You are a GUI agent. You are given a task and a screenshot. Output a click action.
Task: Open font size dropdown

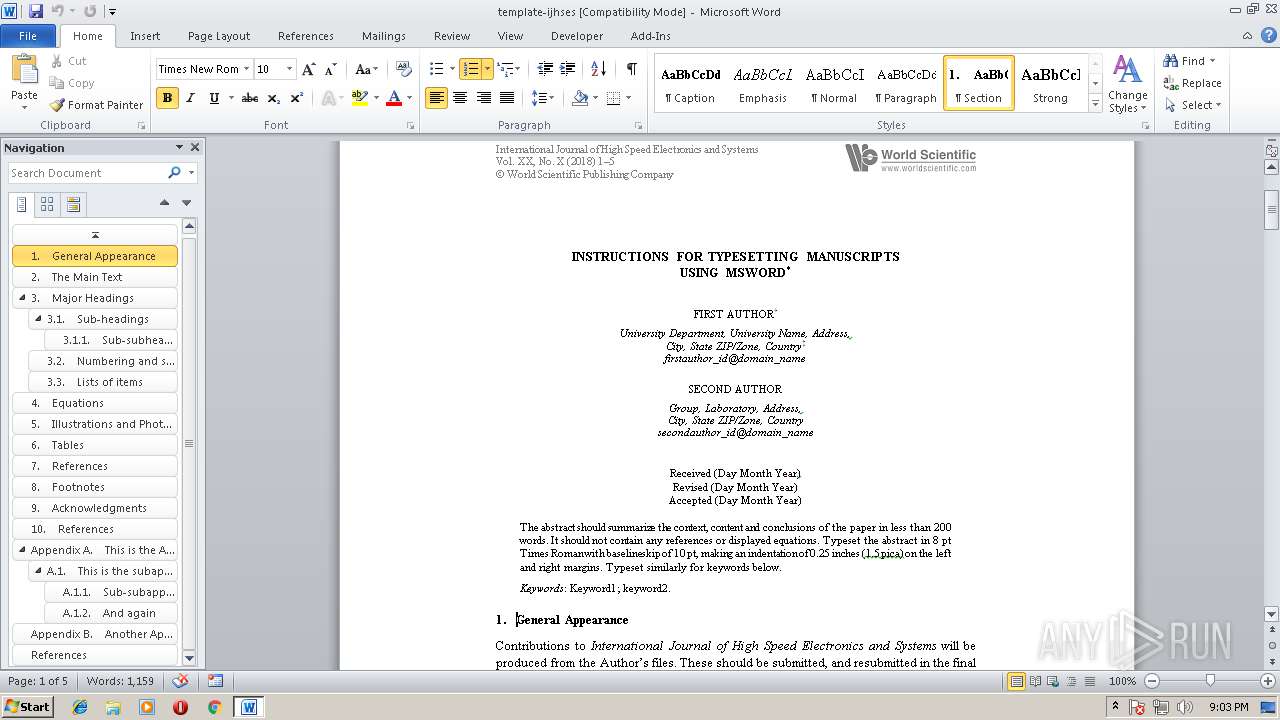click(x=290, y=69)
